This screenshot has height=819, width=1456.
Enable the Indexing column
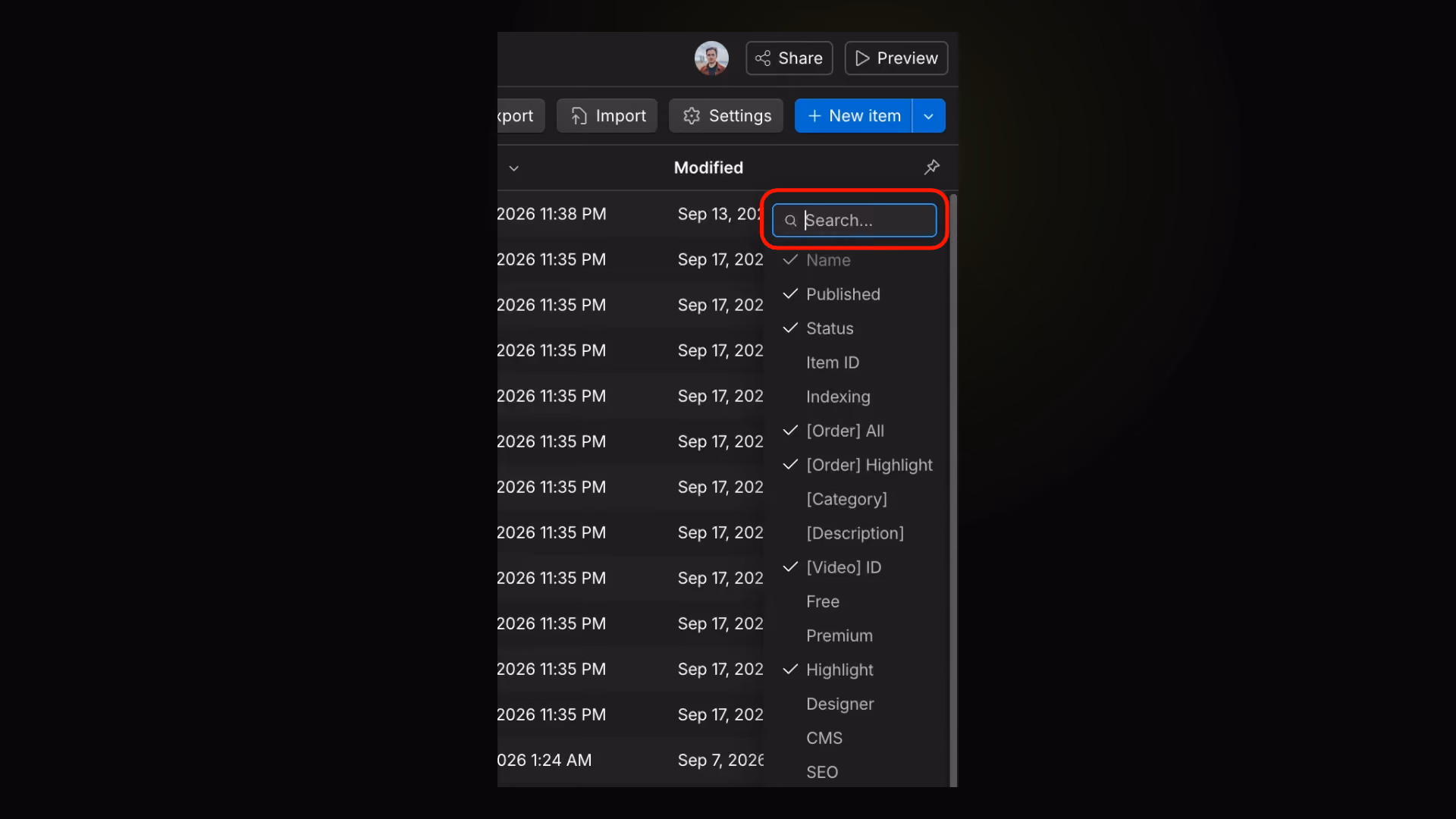[855, 397]
